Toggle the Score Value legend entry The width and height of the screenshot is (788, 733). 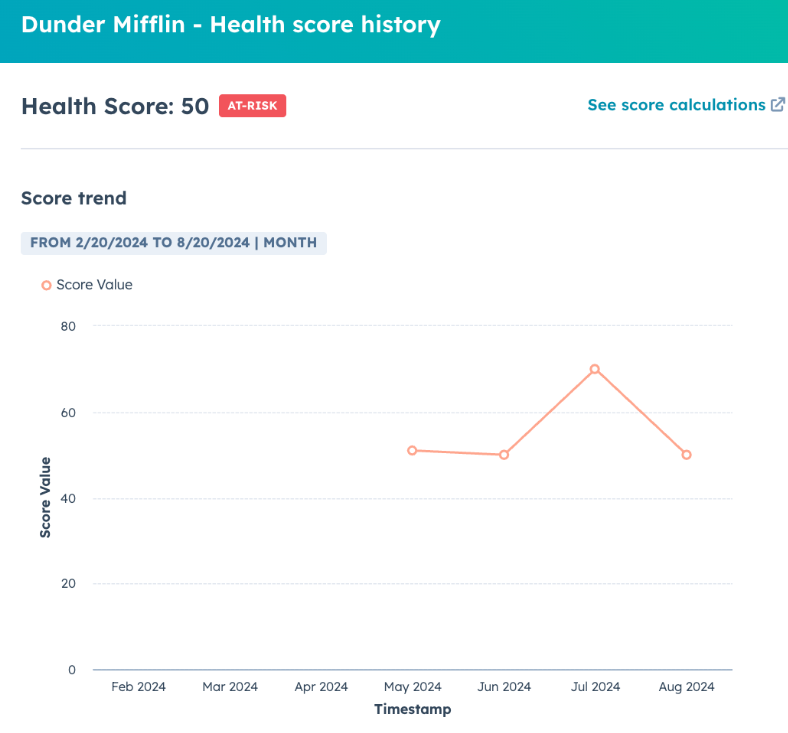click(x=87, y=285)
